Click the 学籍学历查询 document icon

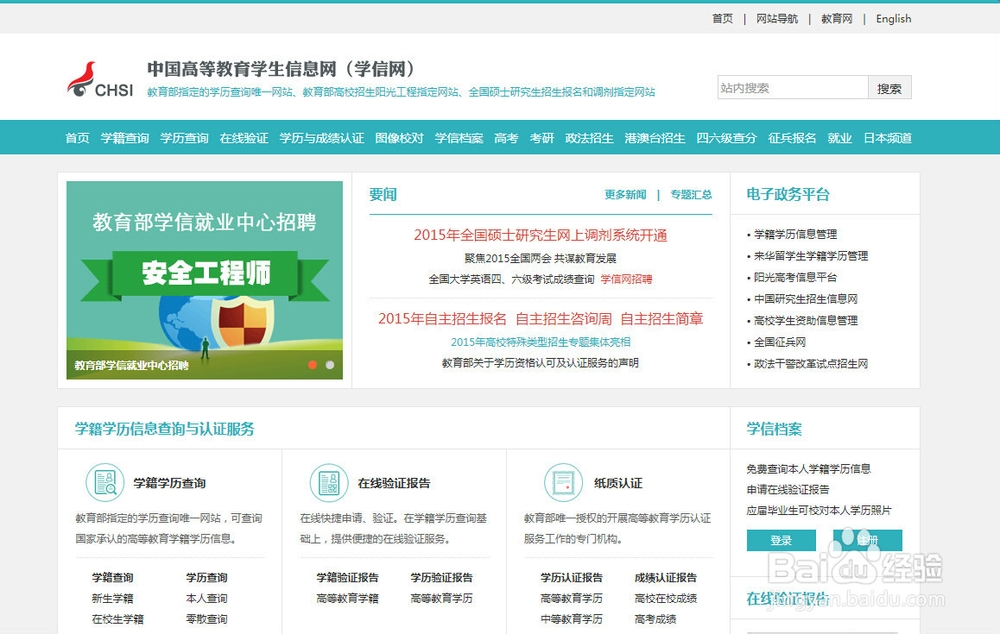coord(105,482)
